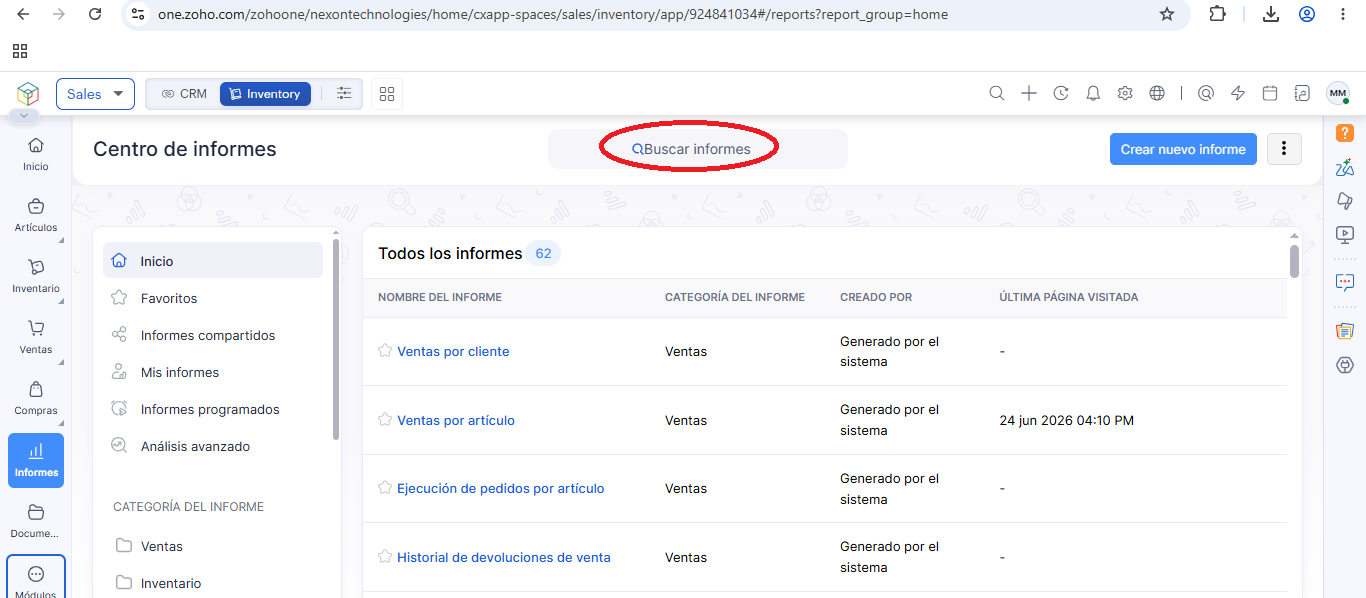This screenshot has height=598, width=1366.
Task: Select Informes in the left sidebar
Action: (x=36, y=460)
